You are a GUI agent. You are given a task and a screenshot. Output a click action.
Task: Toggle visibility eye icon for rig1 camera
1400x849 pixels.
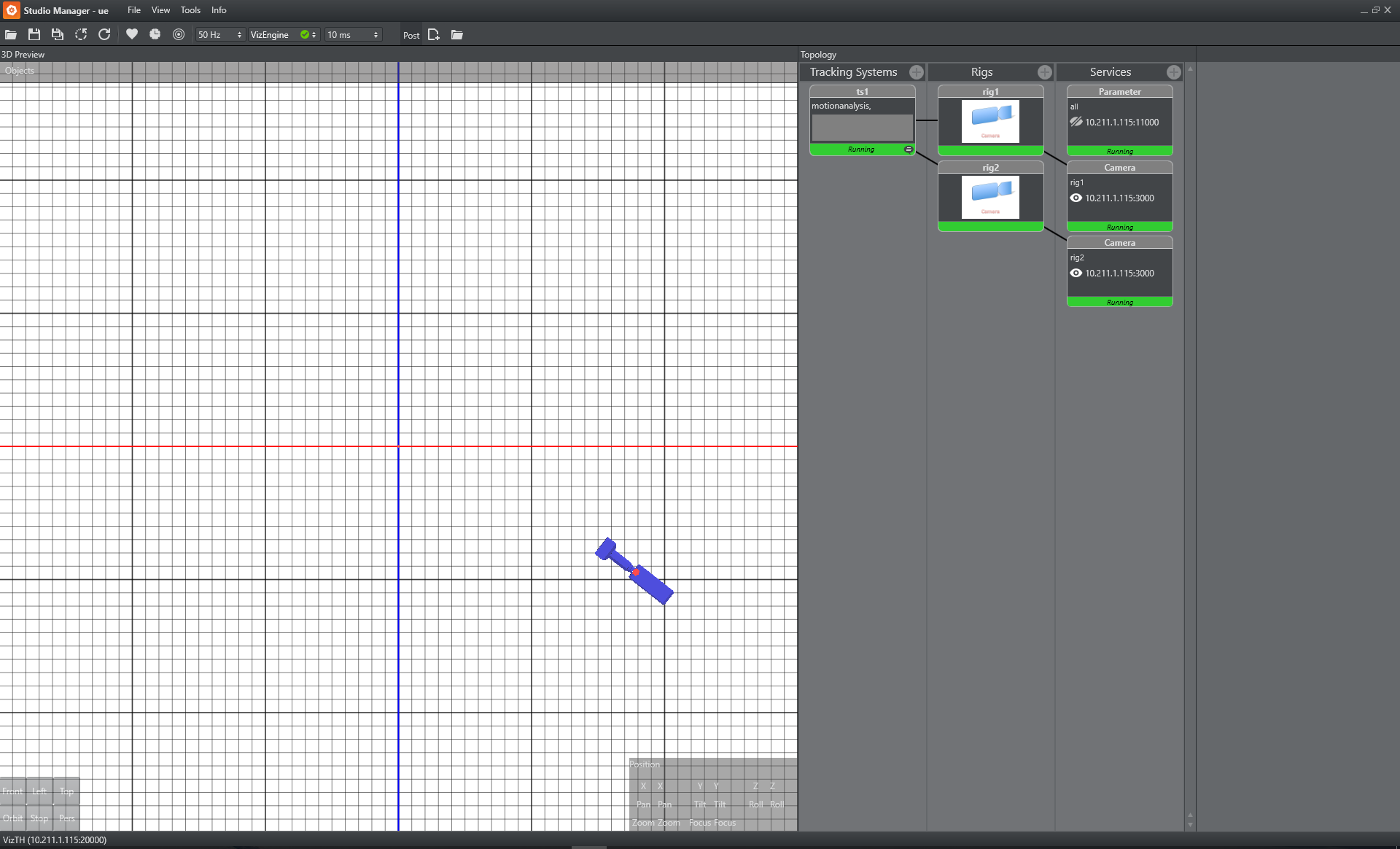[1076, 197]
